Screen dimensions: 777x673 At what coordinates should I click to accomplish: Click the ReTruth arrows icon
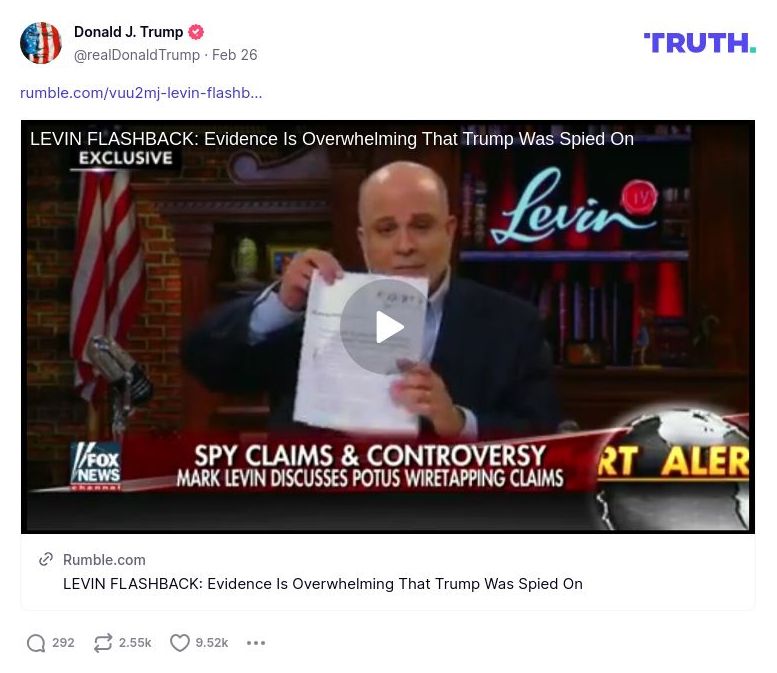pyautogui.click(x=103, y=643)
